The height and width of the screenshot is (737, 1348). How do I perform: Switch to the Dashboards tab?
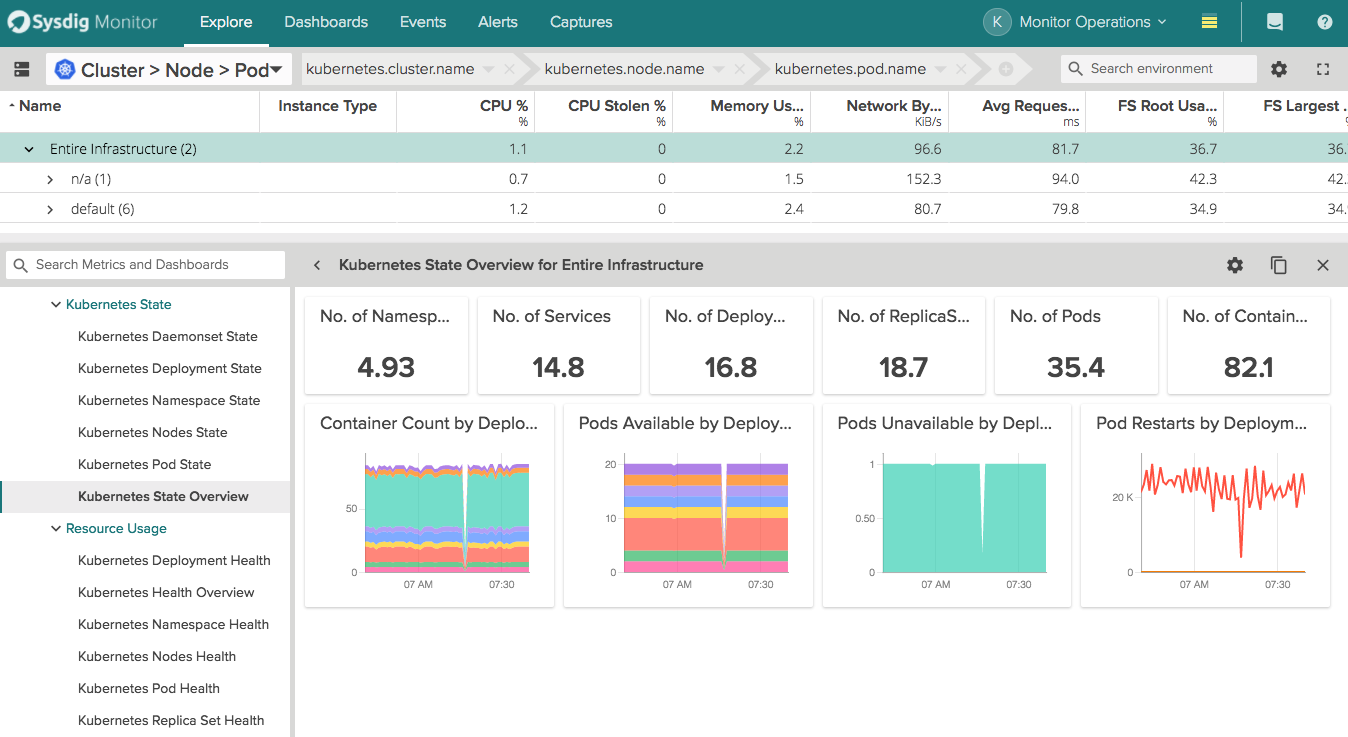point(326,21)
